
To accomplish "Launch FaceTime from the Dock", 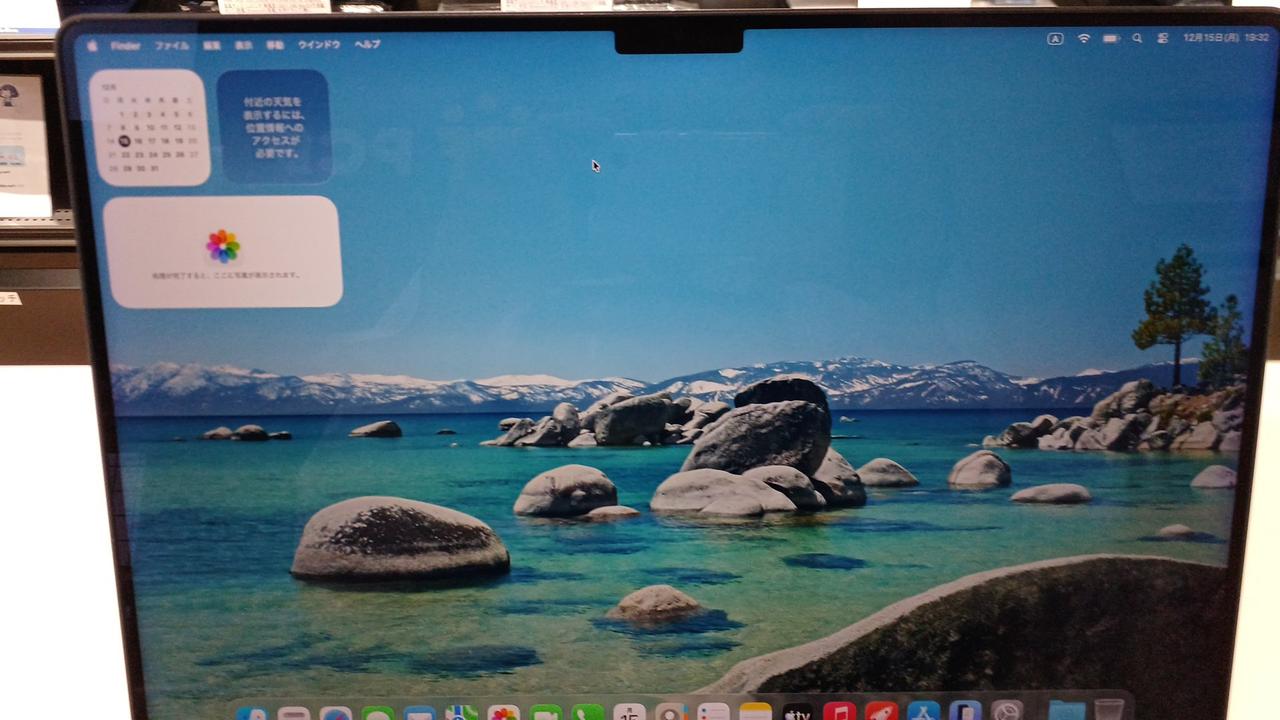I will click(545, 714).
